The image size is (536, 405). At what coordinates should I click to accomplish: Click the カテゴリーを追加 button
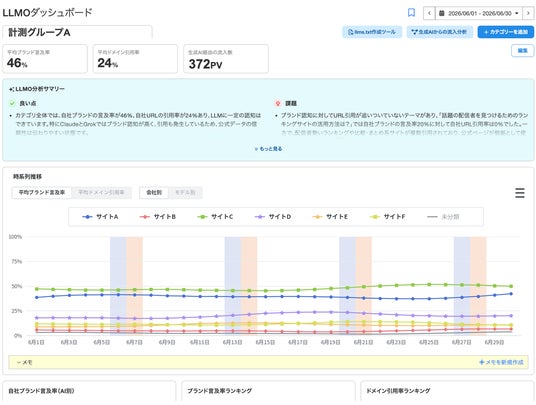point(506,32)
